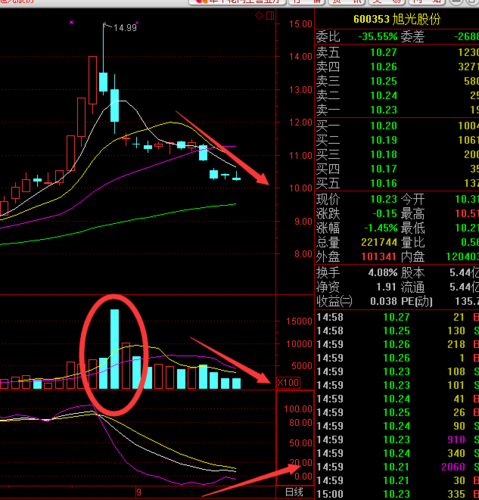
Task: Select 买一 bid row at 10.20
Action: tap(397, 126)
